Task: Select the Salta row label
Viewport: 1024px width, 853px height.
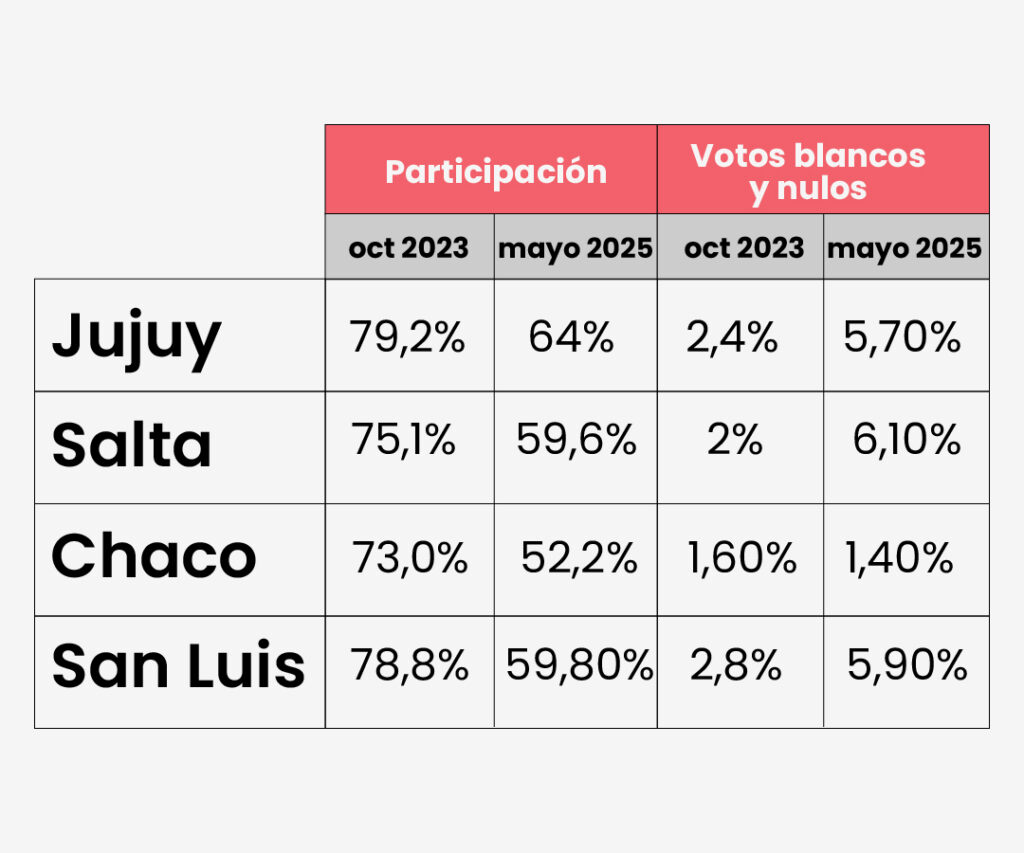Action: coord(132,445)
